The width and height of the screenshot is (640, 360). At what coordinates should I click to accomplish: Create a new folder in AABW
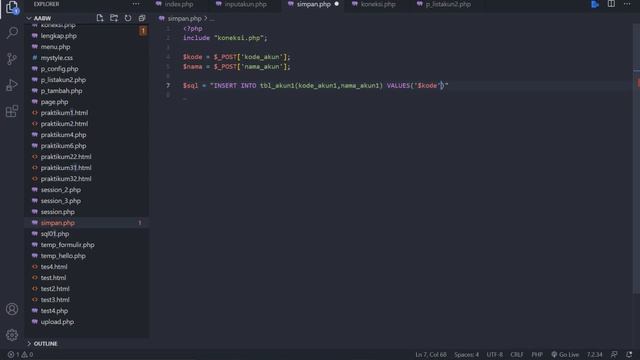point(114,18)
